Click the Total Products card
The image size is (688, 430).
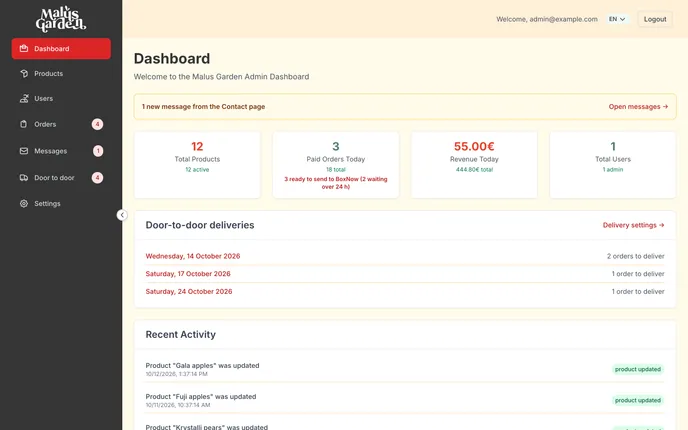[x=197, y=165]
